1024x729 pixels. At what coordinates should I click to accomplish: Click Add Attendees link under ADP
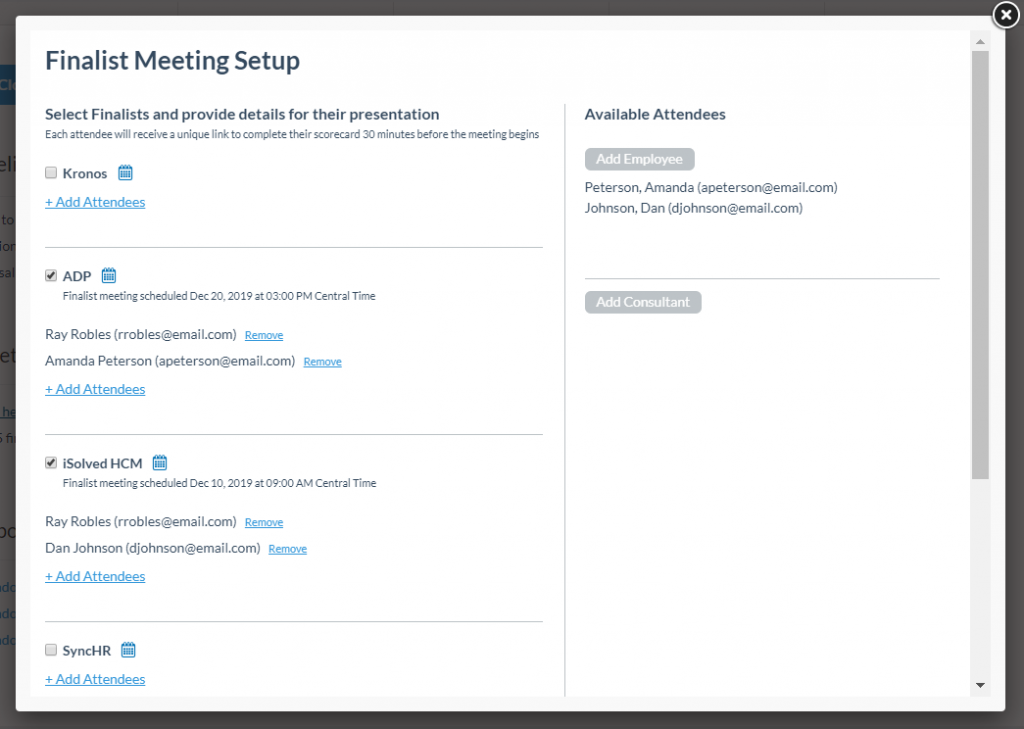[x=95, y=389]
